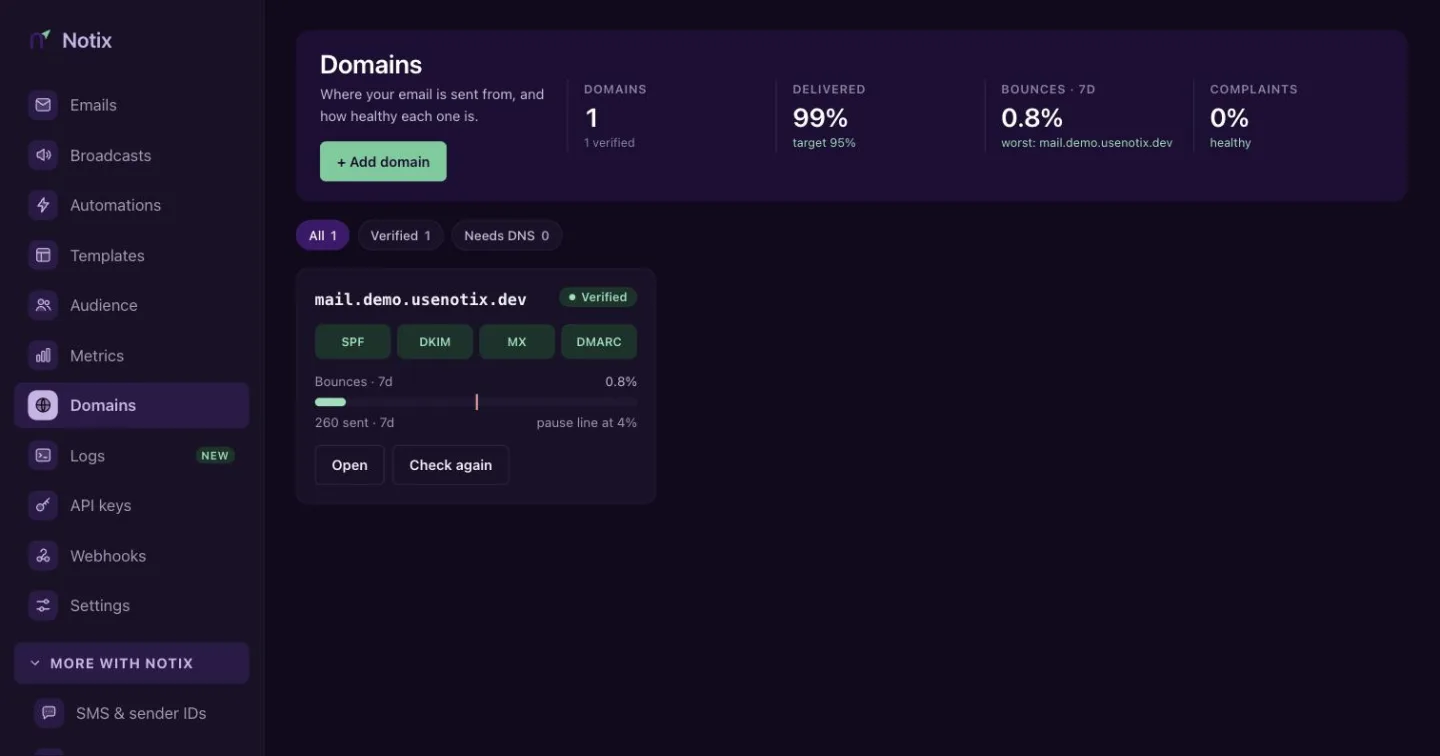The width and height of the screenshot is (1440, 756).
Task: Add a new domain
Action: [x=383, y=162]
